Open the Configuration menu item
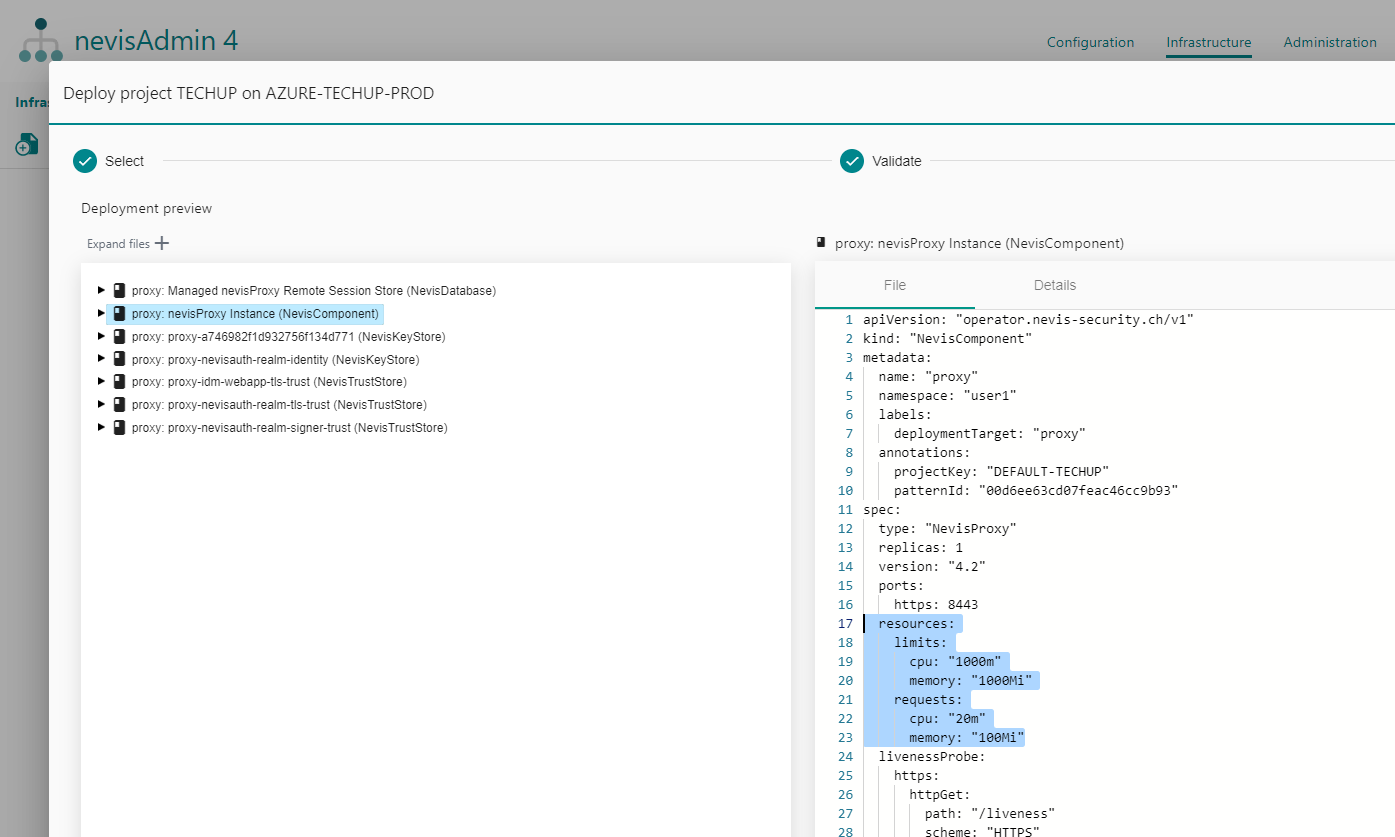 (1090, 42)
